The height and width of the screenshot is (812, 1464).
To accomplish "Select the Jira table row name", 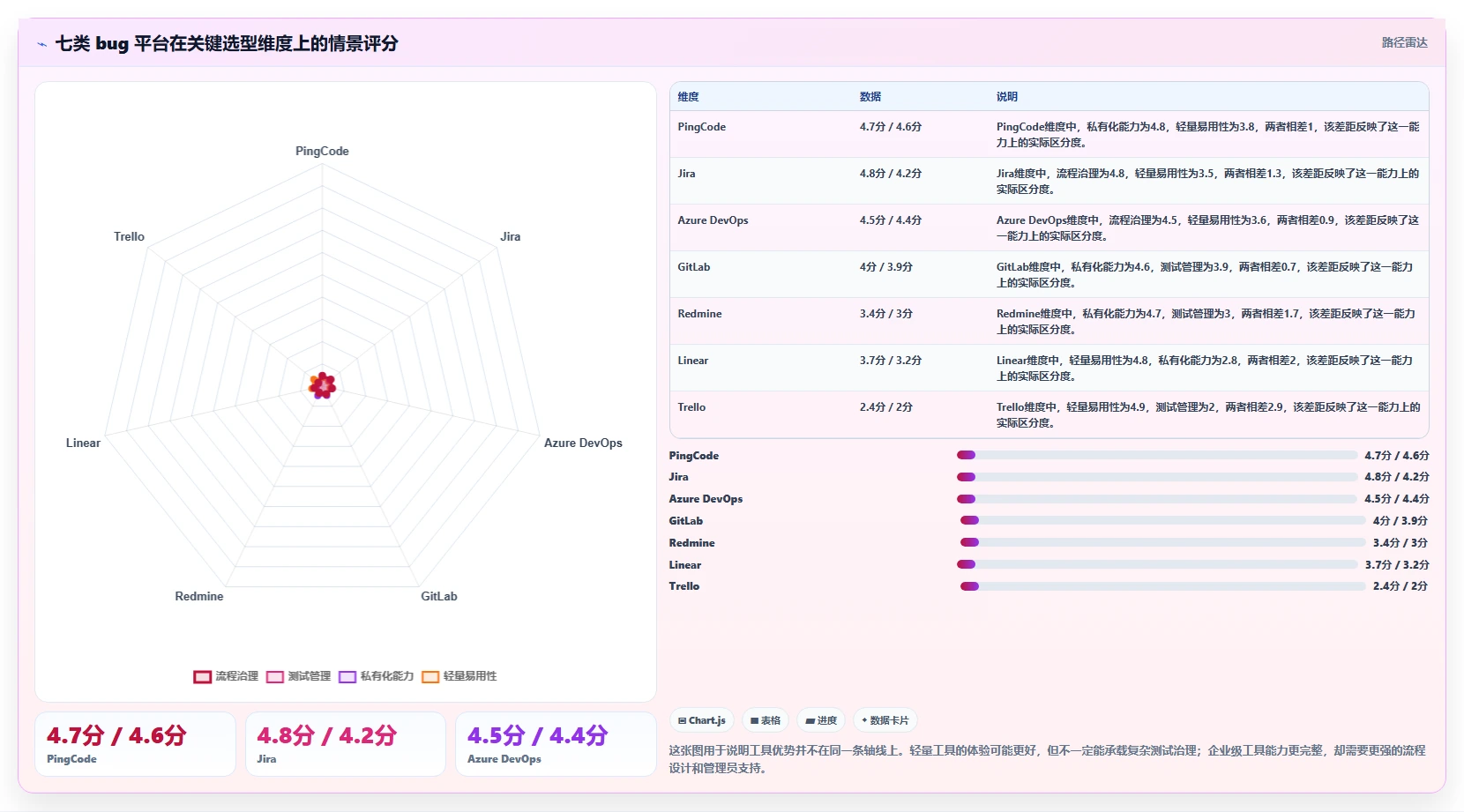I will [x=687, y=174].
